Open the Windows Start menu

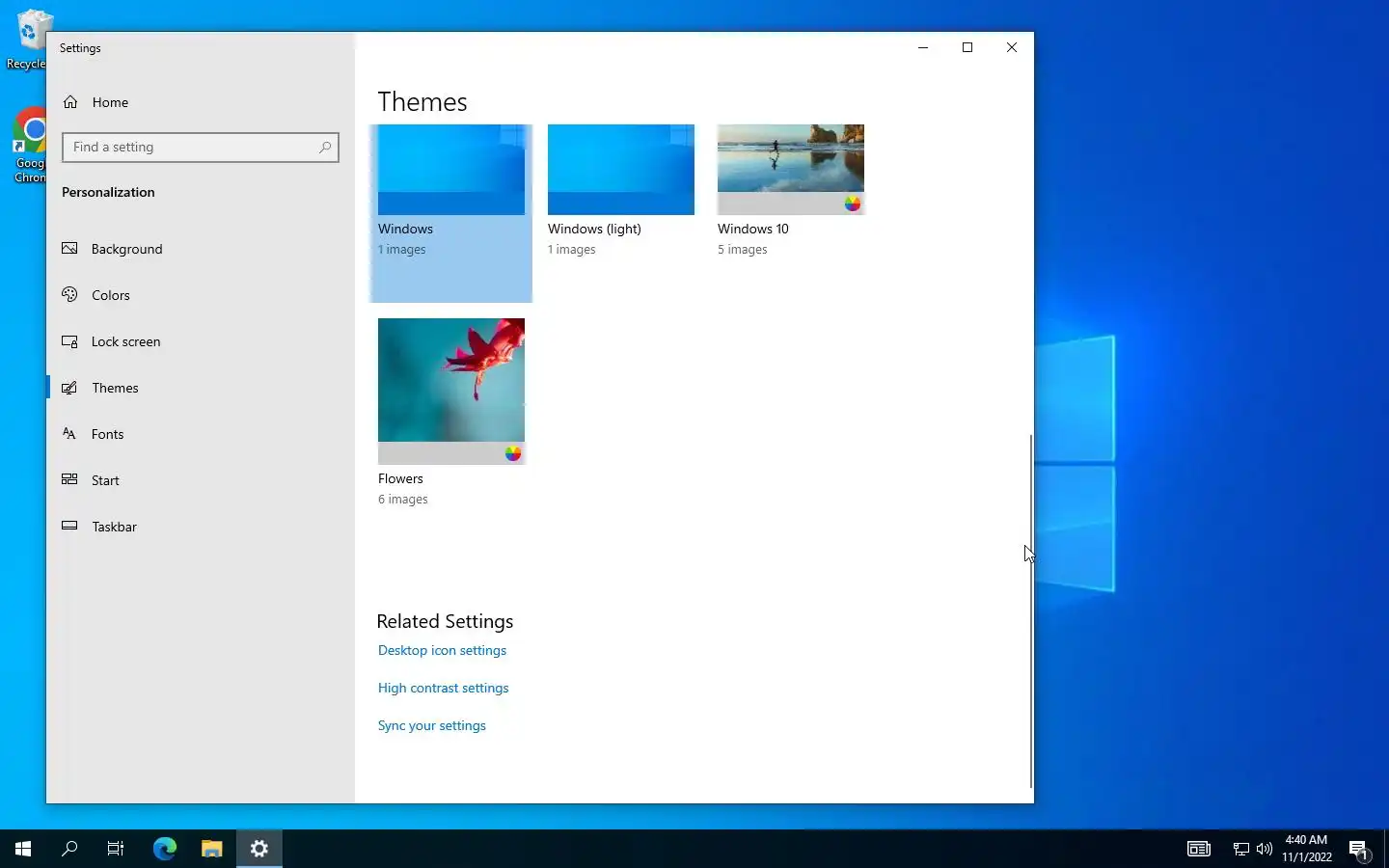23,849
